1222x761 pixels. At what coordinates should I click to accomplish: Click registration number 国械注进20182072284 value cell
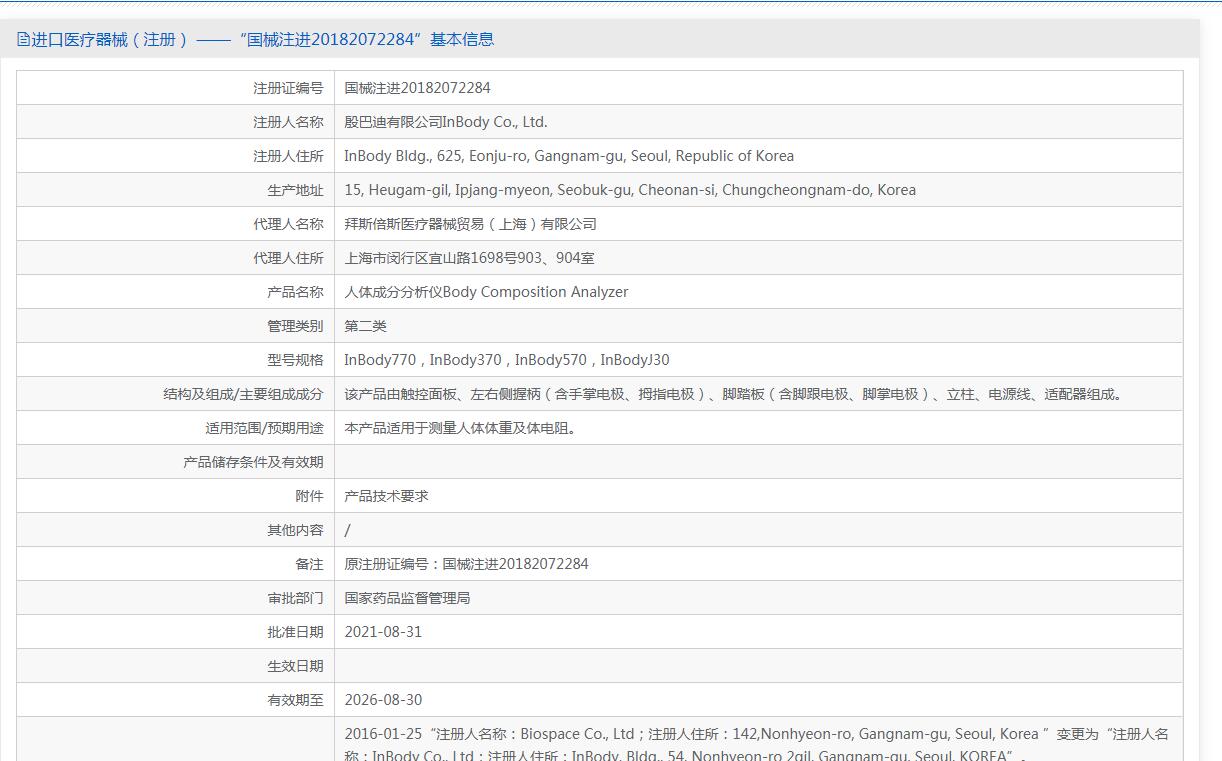(417, 88)
